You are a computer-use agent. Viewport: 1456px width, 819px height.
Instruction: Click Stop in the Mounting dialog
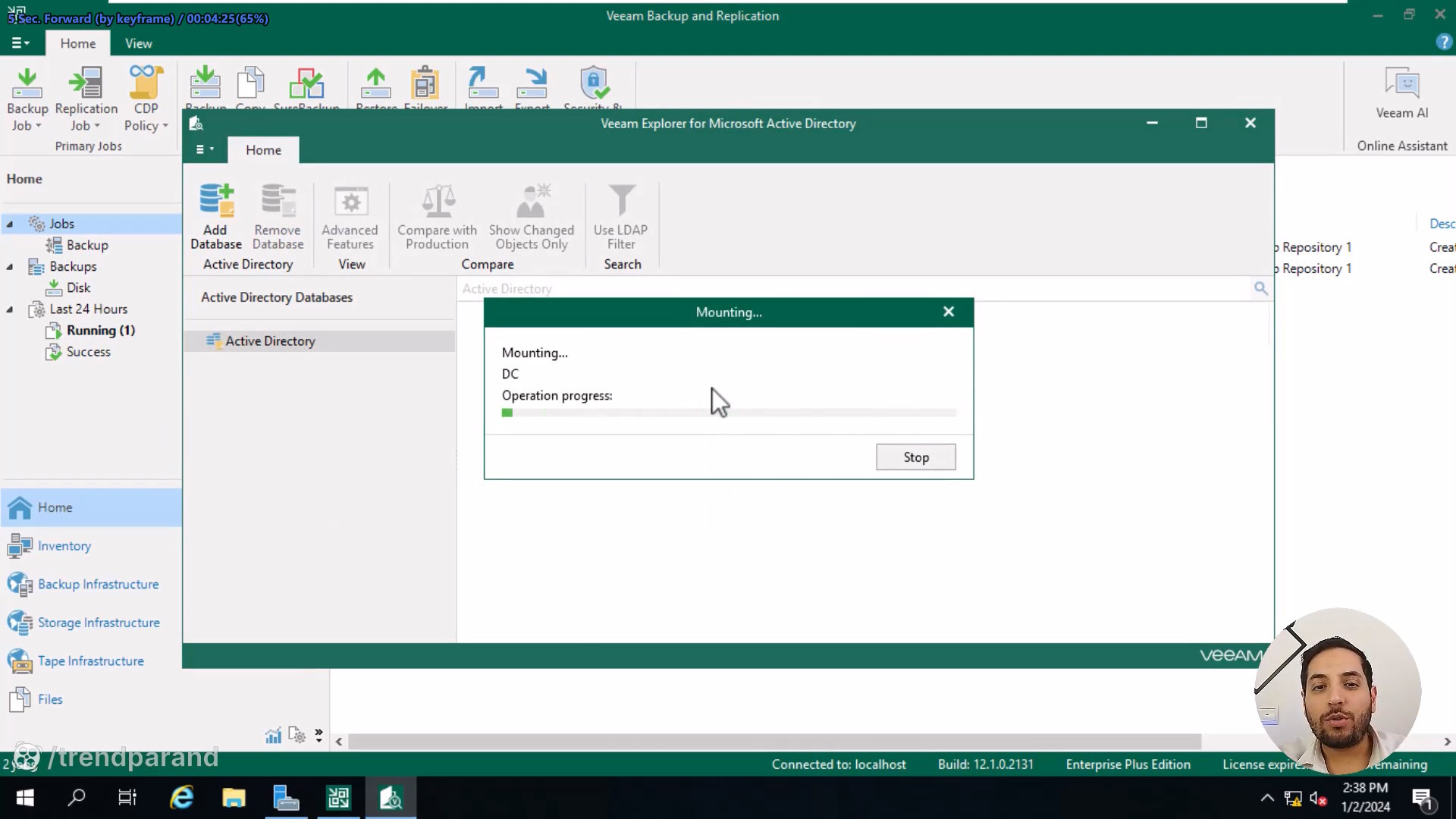(x=915, y=457)
